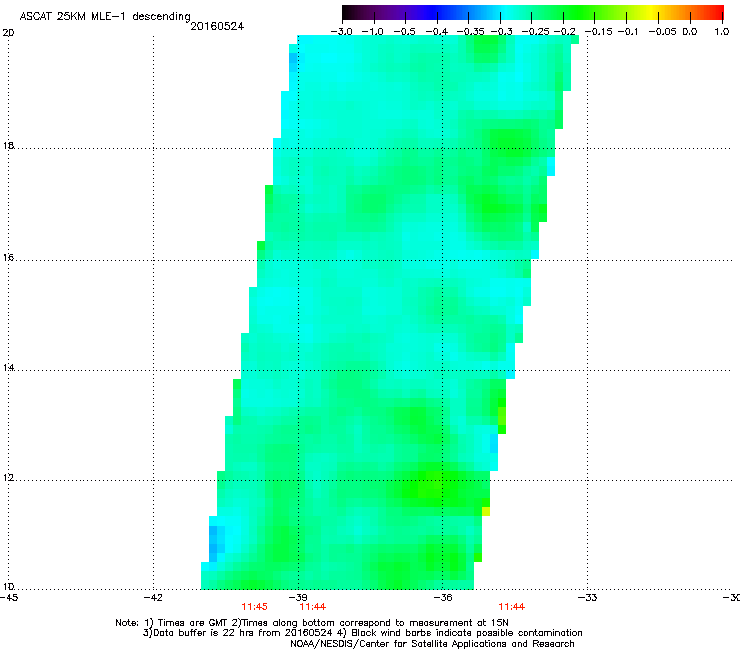Click the color bar label "1.0"
The image size is (740, 650).
722,32
